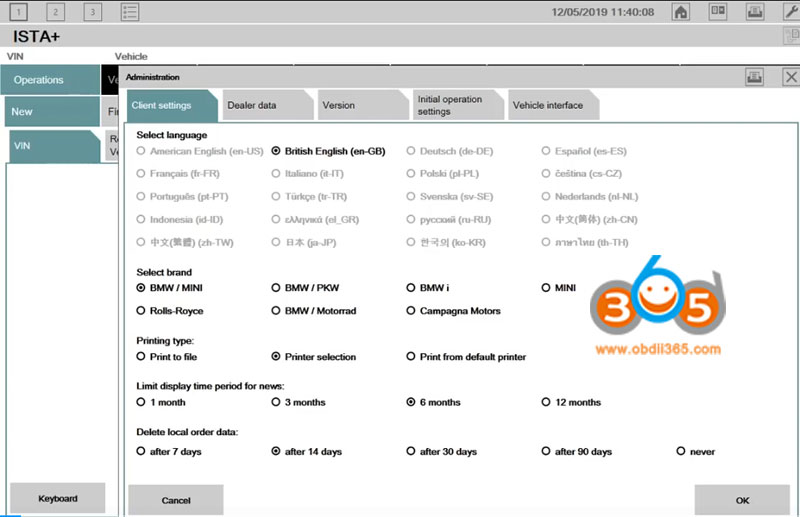Open the list icon in top bar
The width and height of the screenshot is (800, 517).
(x=130, y=12)
